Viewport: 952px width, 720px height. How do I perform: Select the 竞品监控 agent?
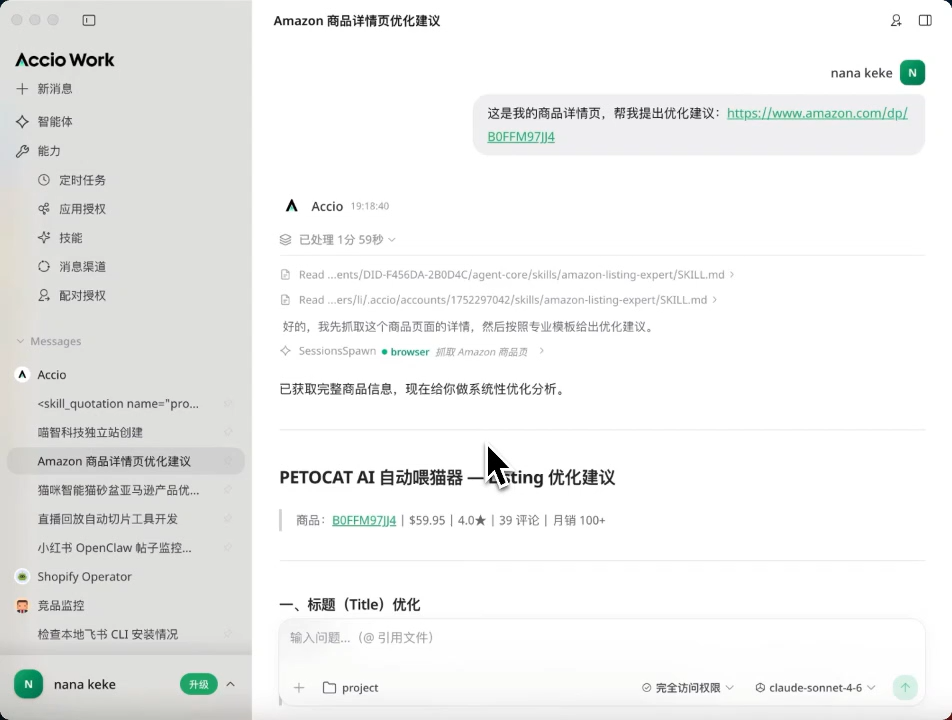click(x=61, y=605)
